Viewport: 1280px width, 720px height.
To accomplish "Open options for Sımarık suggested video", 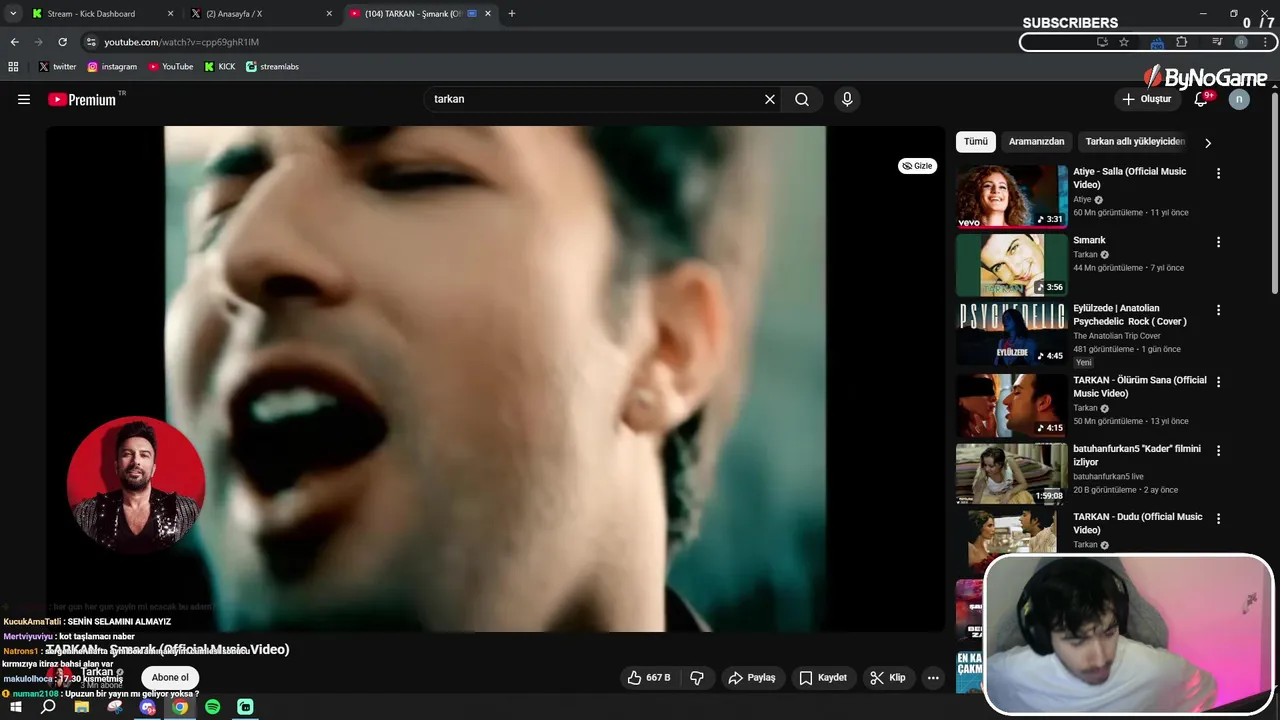I will [x=1218, y=242].
